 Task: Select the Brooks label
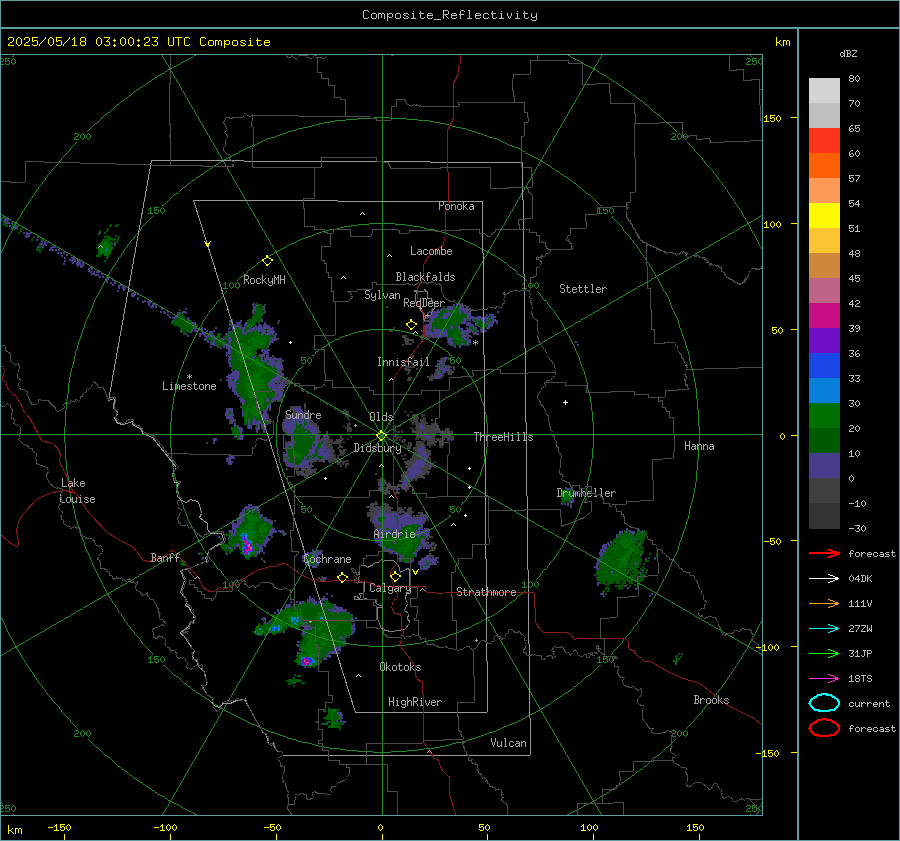pyautogui.click(x=711, y=700)
